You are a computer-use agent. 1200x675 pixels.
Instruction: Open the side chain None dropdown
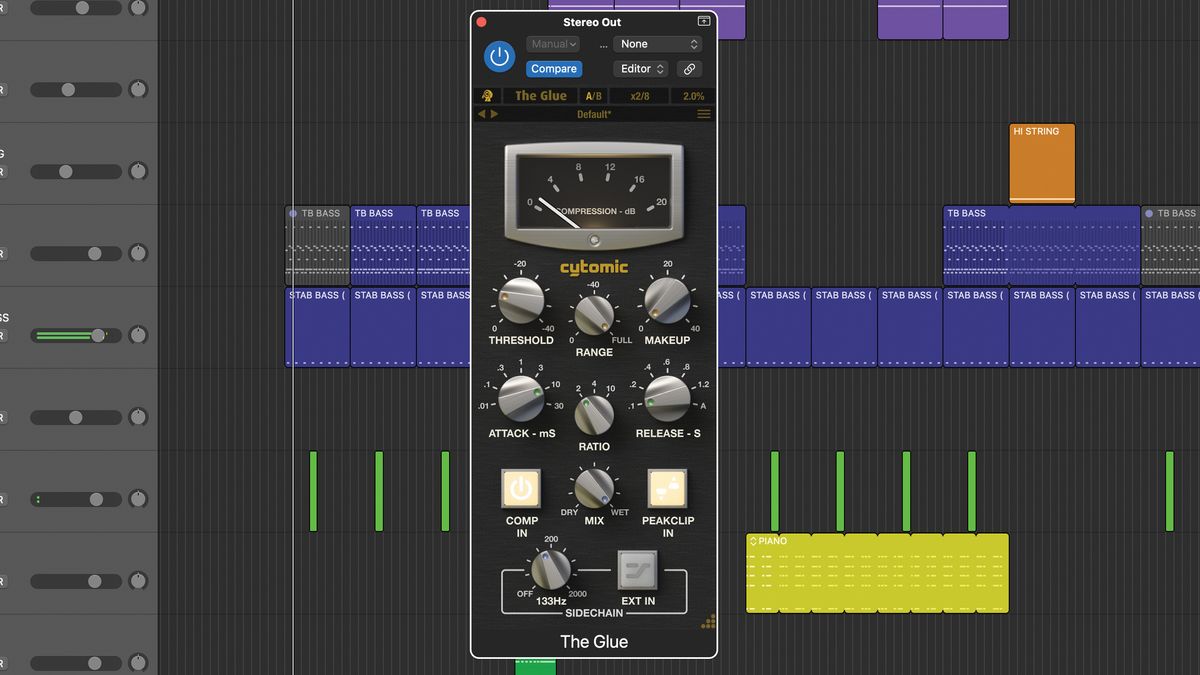coord(657,44)
